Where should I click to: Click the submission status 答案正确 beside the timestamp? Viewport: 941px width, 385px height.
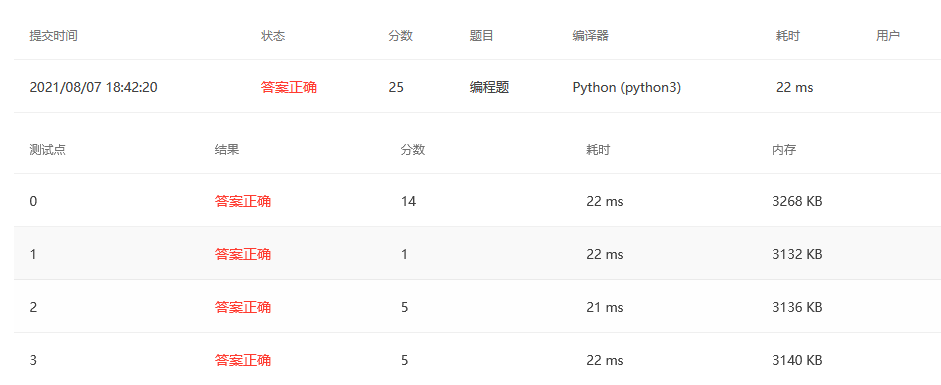(x=289, y=88)
